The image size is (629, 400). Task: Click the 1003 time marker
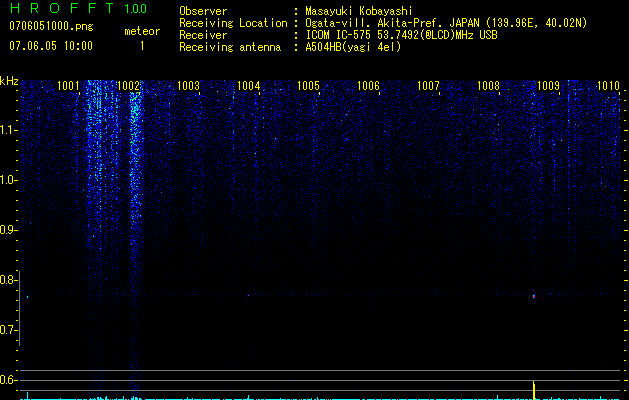188,85
